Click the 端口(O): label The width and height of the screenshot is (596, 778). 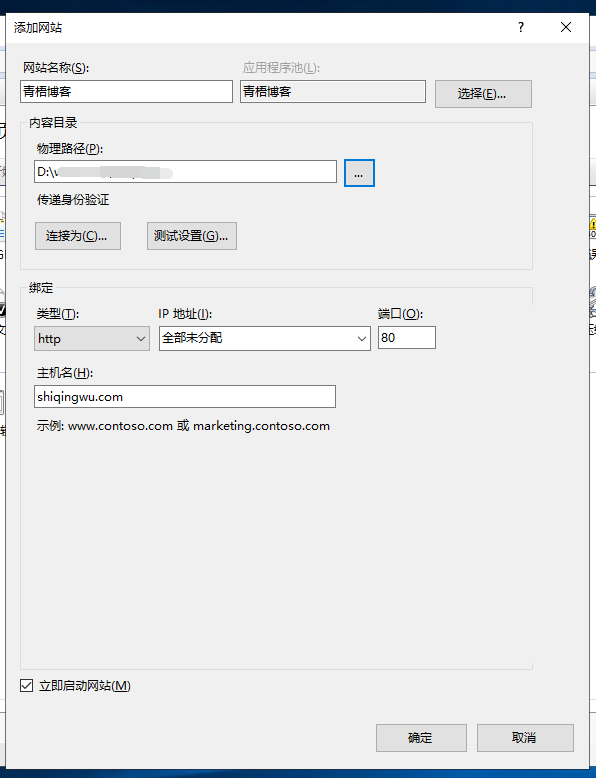[x=400, y=314]
